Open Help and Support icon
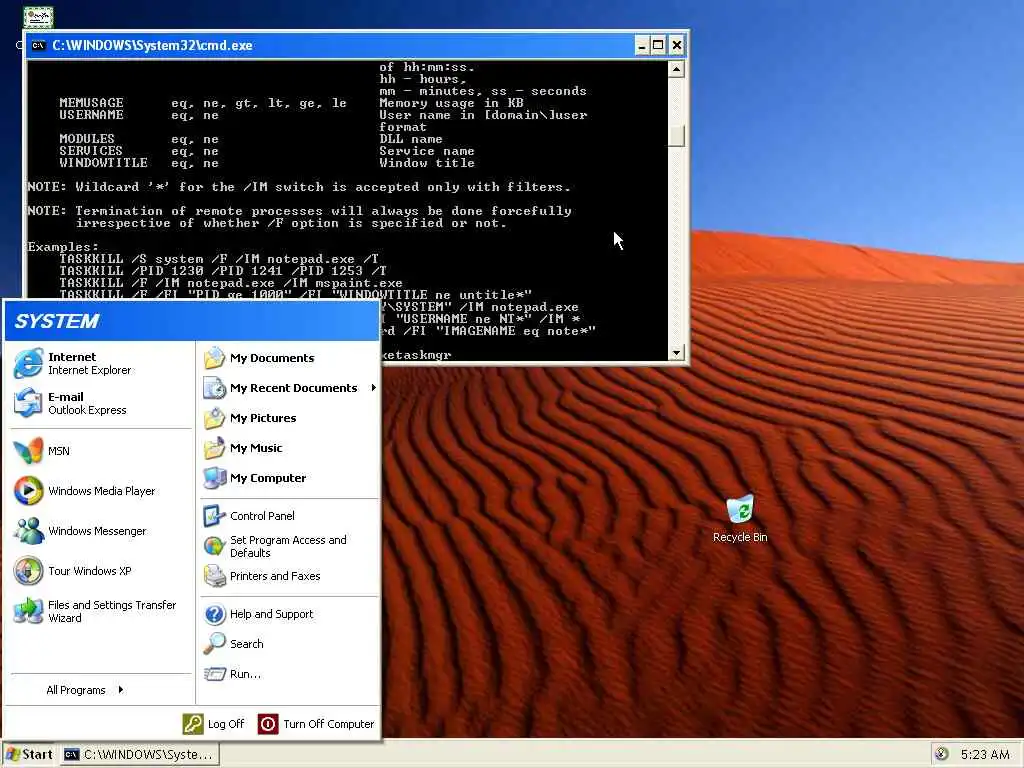Viewport: 1024px width, 768px height. (x=214, y=614)
